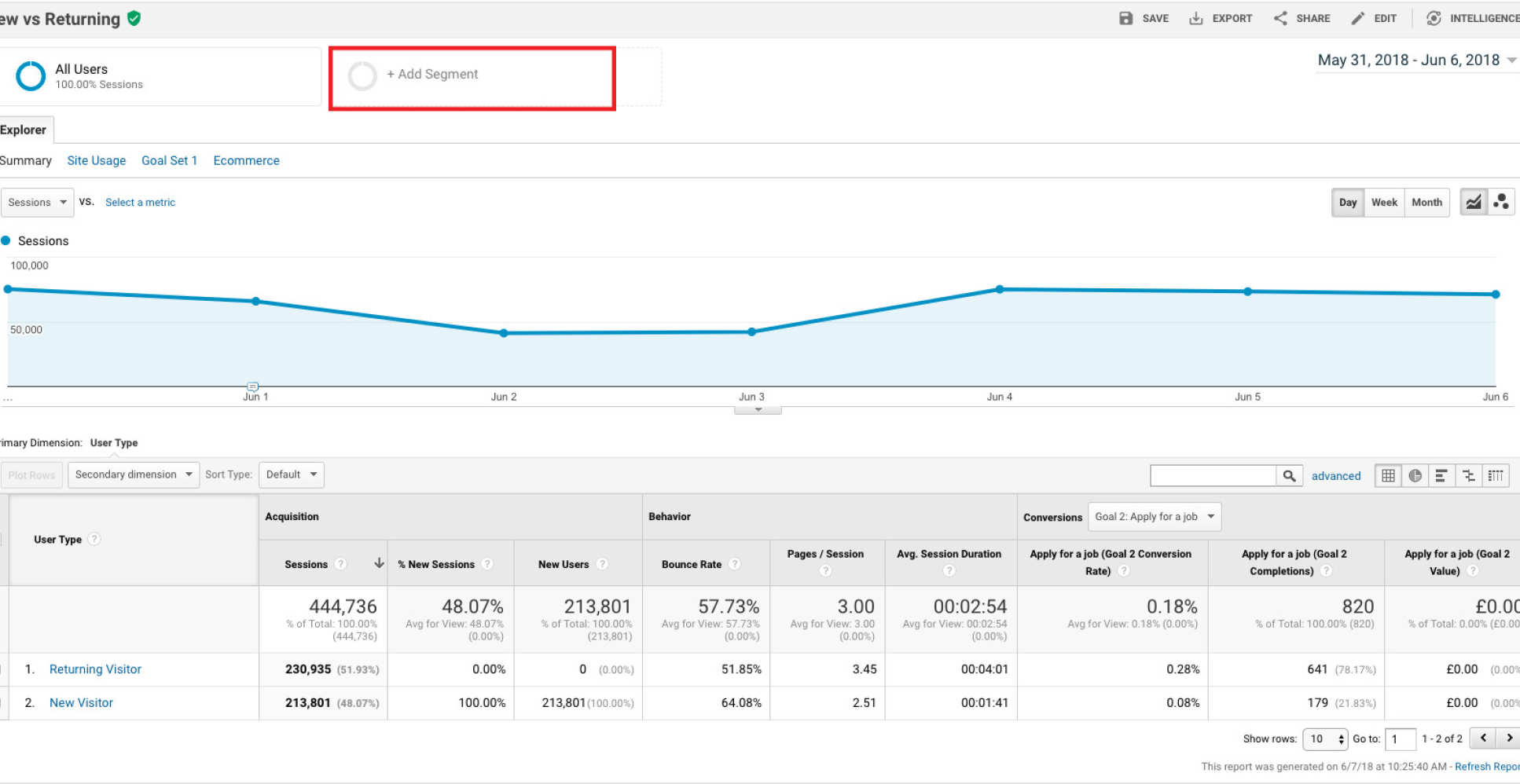Open Intelligence panel icon
The image size is (1520, 784).
(1434, 18)
